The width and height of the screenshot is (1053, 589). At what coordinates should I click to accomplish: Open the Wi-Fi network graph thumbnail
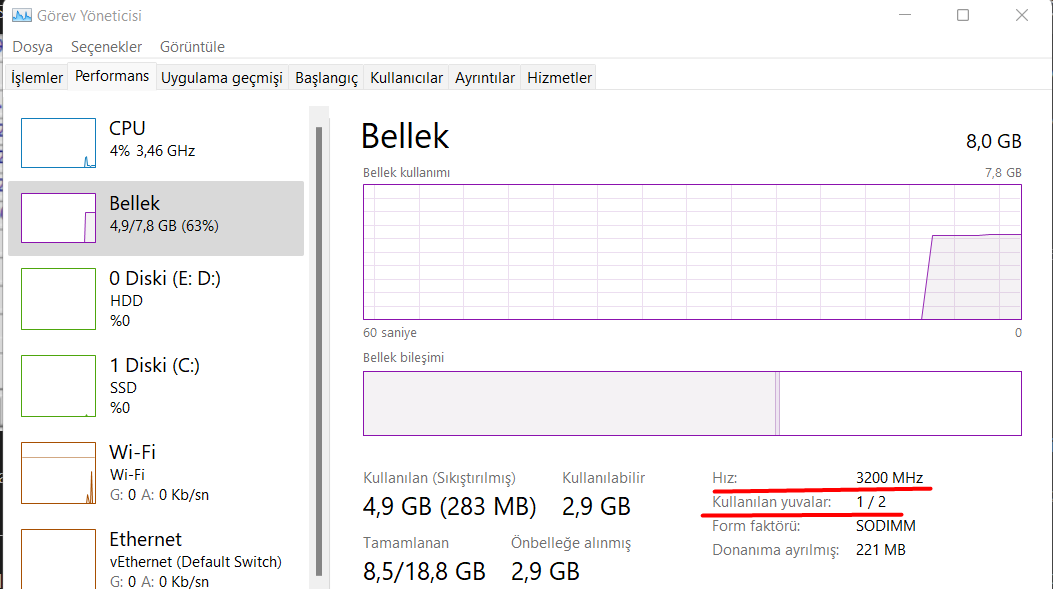(58, 472)
